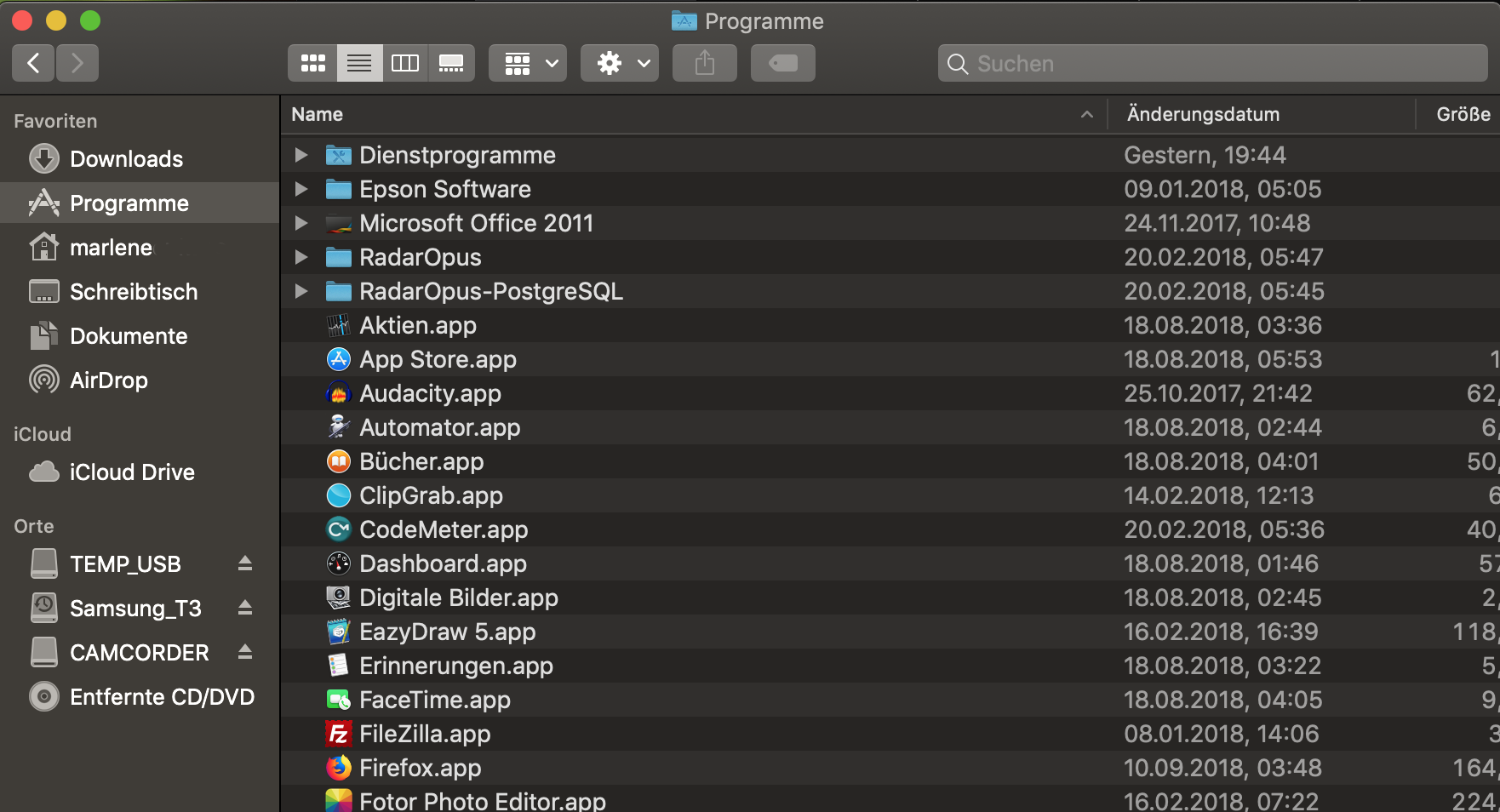Viewport: 1500px width, 812px height.
Task: Select the CodeMeter.app icon
Action: point(339,529)
